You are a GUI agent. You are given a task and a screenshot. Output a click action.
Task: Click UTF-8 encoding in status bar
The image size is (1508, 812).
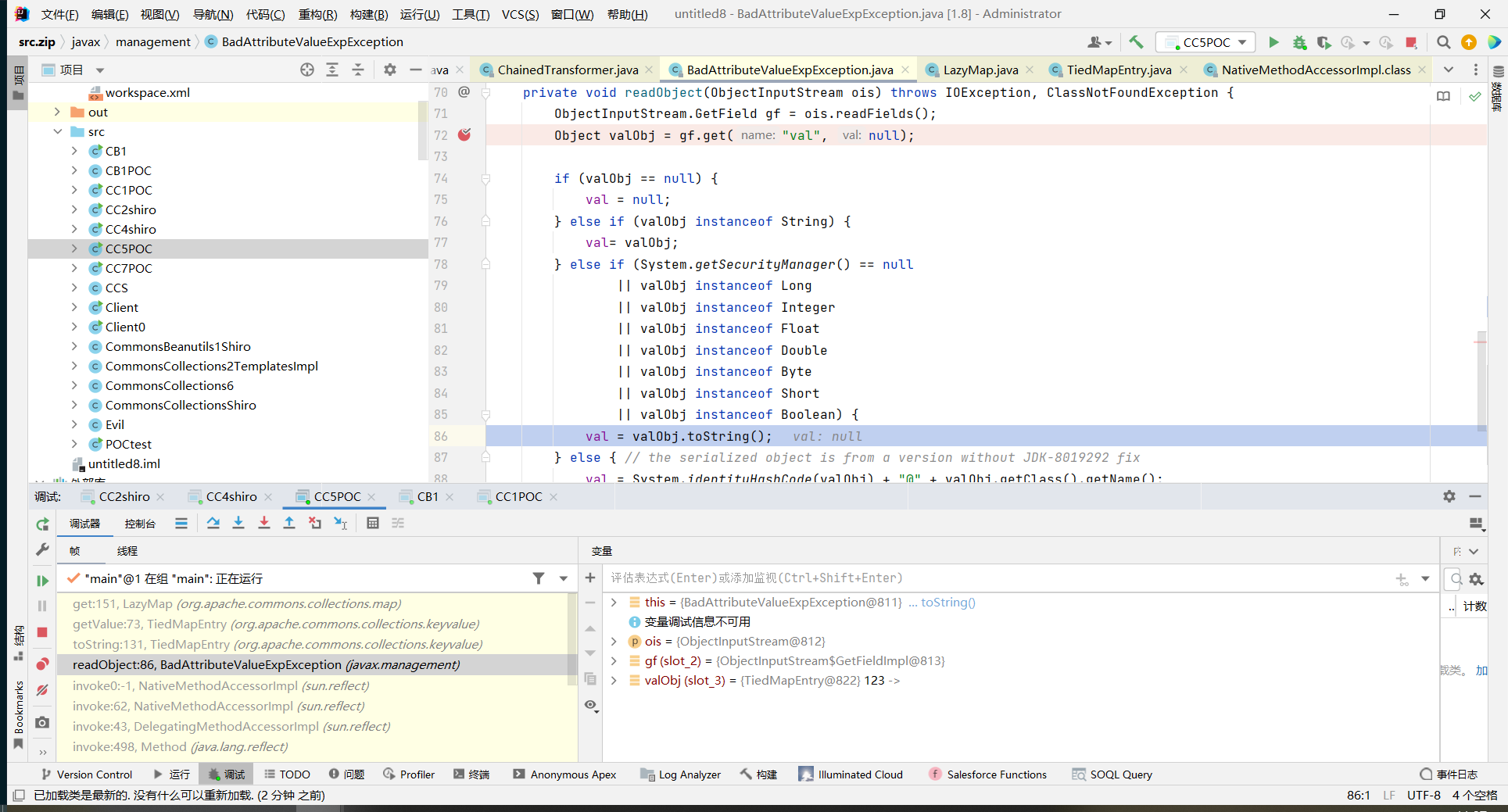coord(1424,795)
